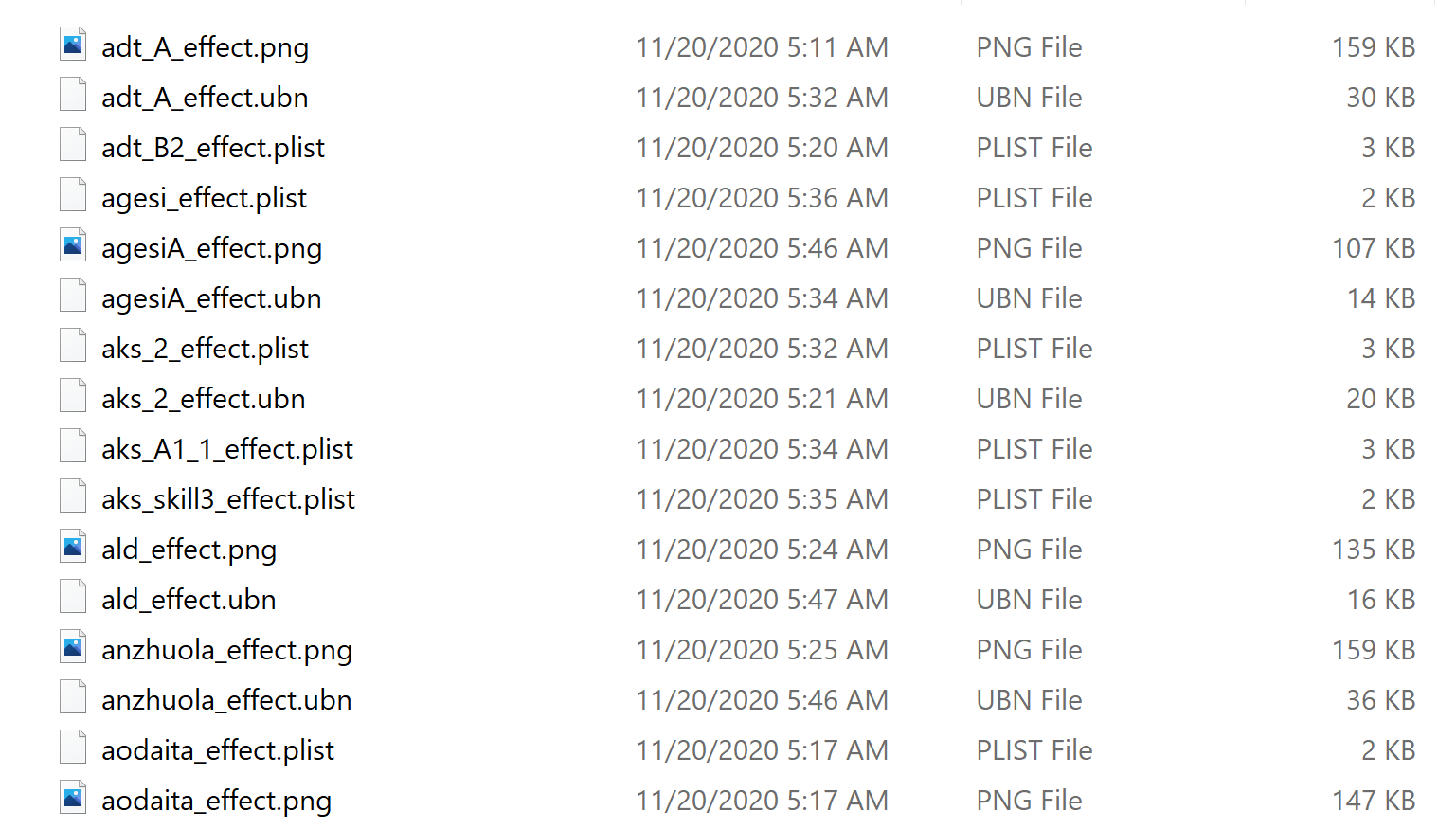Click the blank icon beside aks_skill3_effect.plist
The image size is (1456, 829).
(x=73, y=496)
